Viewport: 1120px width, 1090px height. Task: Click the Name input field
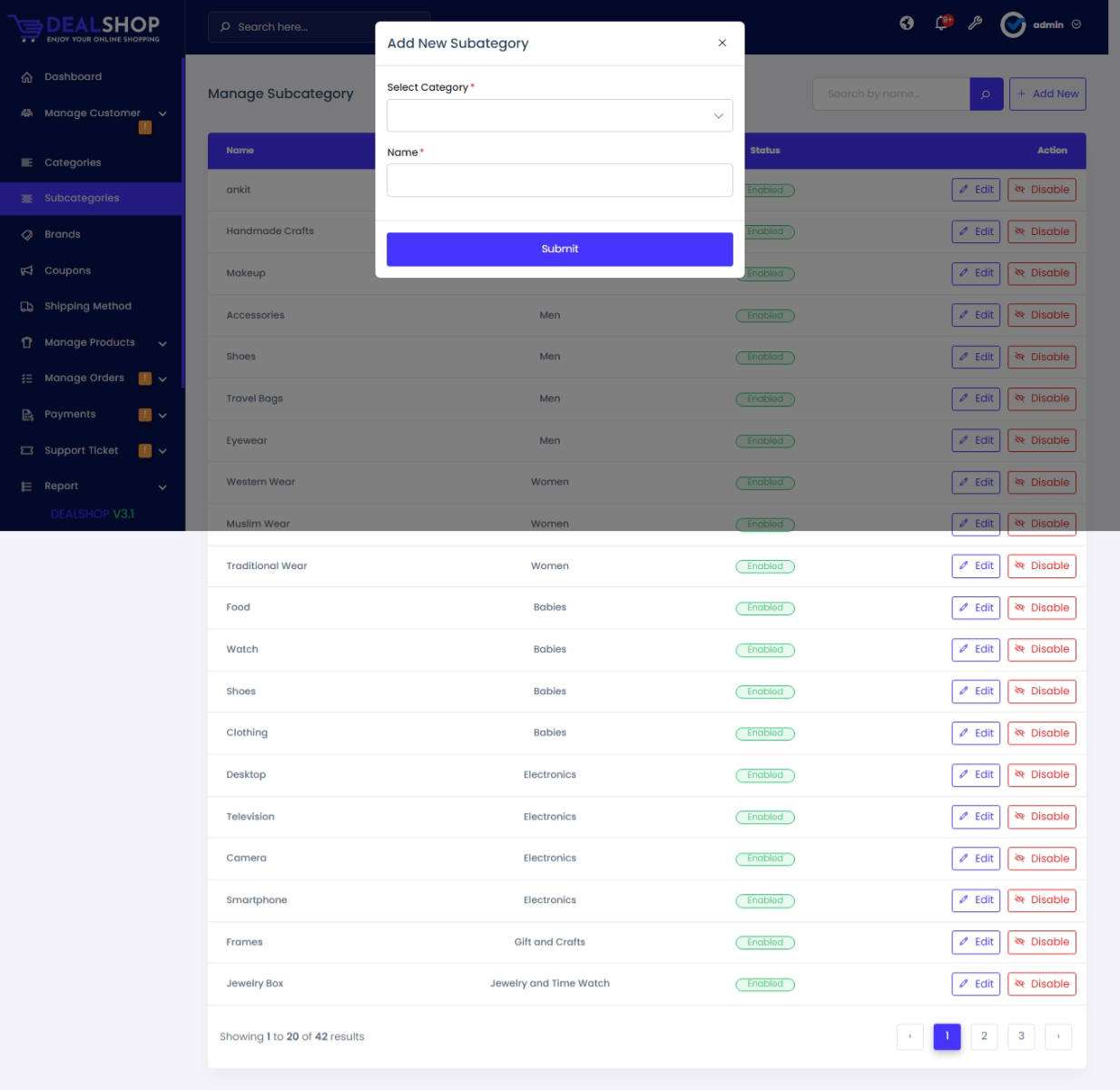559,181
